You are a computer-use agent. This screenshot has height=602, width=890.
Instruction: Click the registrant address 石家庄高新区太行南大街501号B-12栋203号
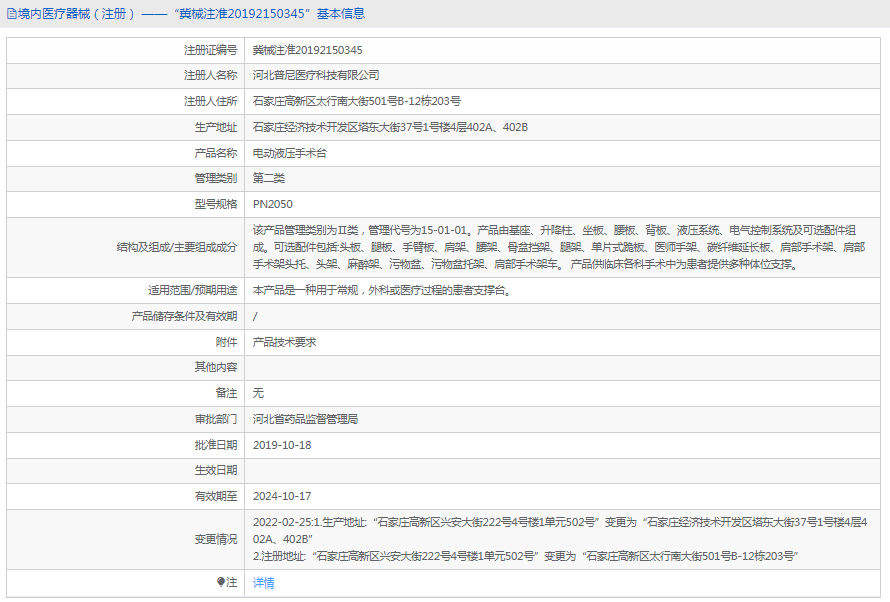356,102
